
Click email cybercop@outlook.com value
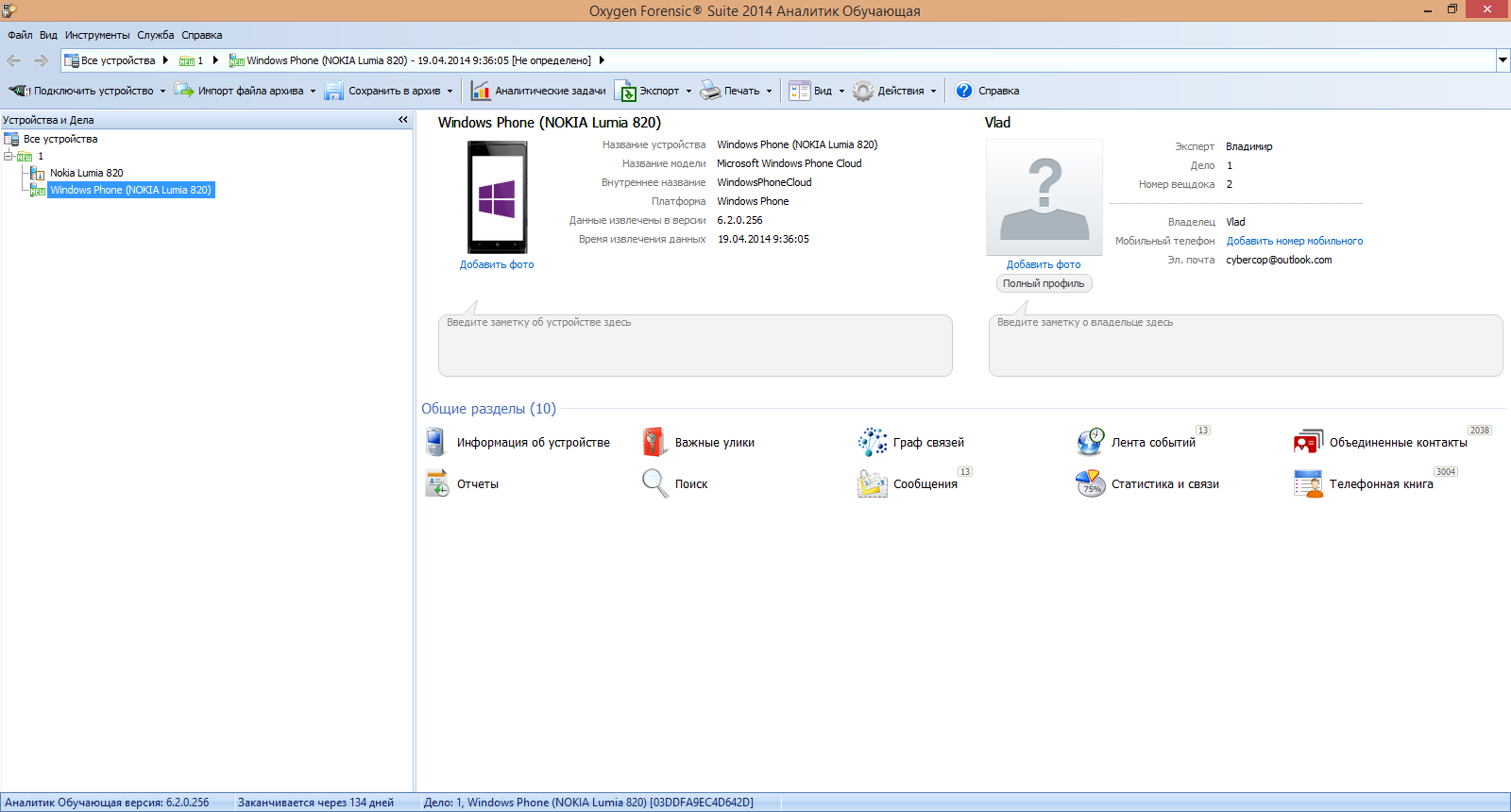point(1279,260)
